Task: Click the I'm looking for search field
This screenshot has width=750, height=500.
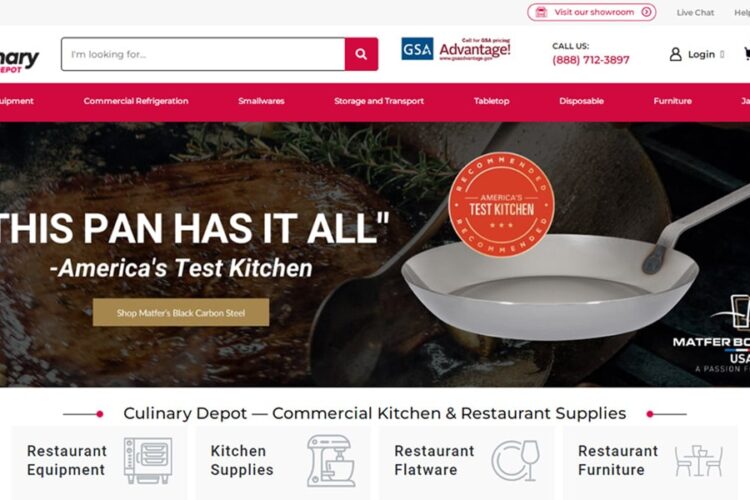Action: pos(203,54)
